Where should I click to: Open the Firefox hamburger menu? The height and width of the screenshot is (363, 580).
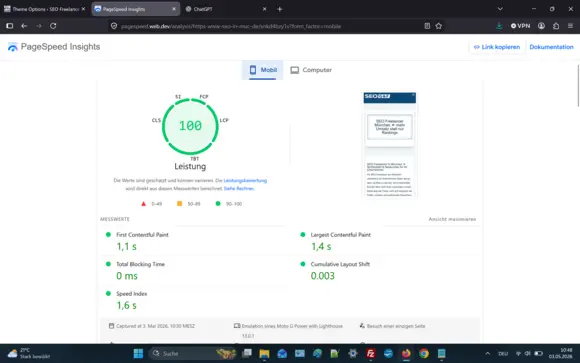coord(570,26)
